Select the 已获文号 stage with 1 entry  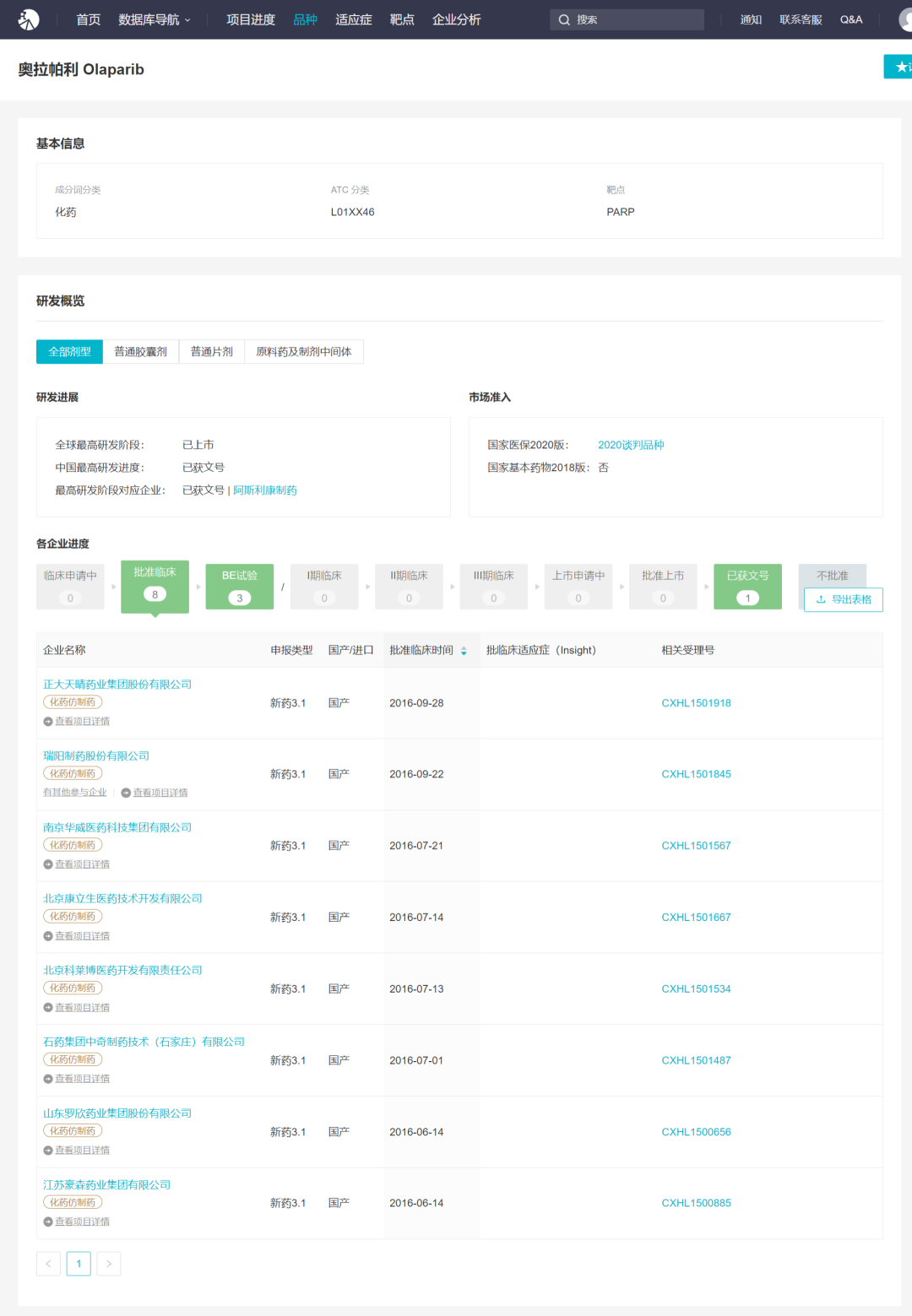coord(747,587)
